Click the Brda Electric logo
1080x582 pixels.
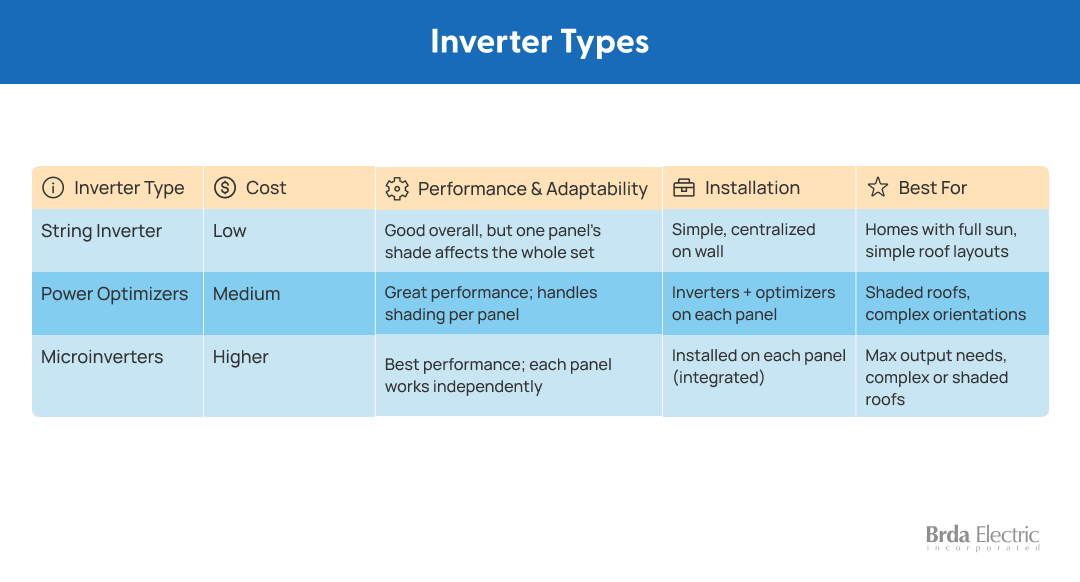coord(982,538)
